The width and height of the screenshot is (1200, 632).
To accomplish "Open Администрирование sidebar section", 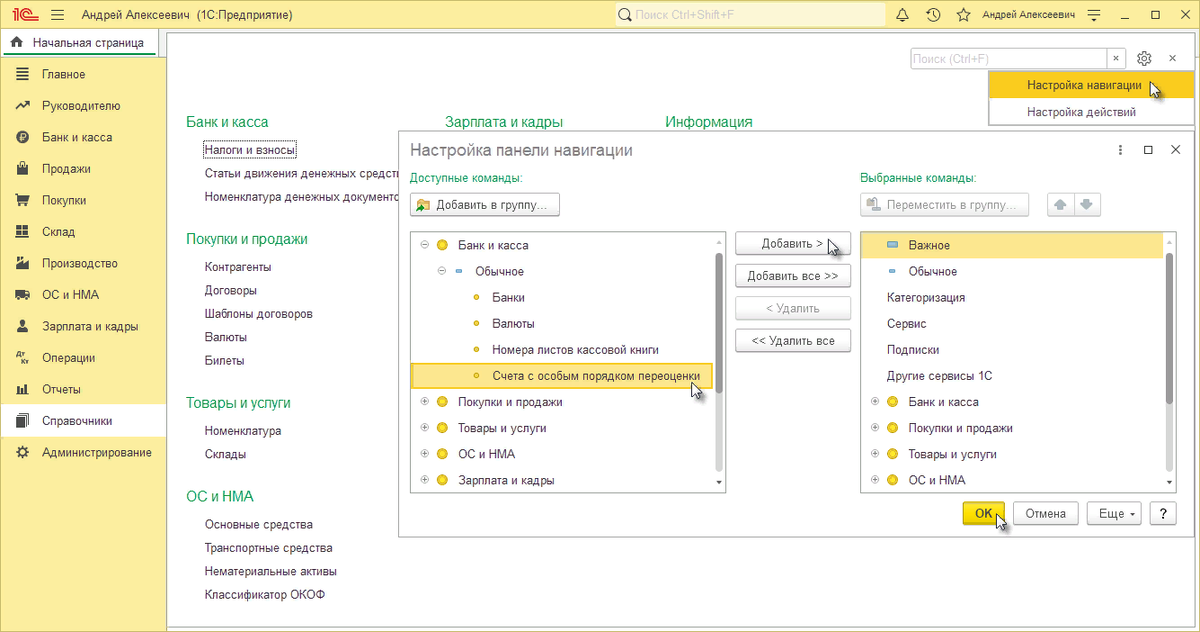I will 83,452.
